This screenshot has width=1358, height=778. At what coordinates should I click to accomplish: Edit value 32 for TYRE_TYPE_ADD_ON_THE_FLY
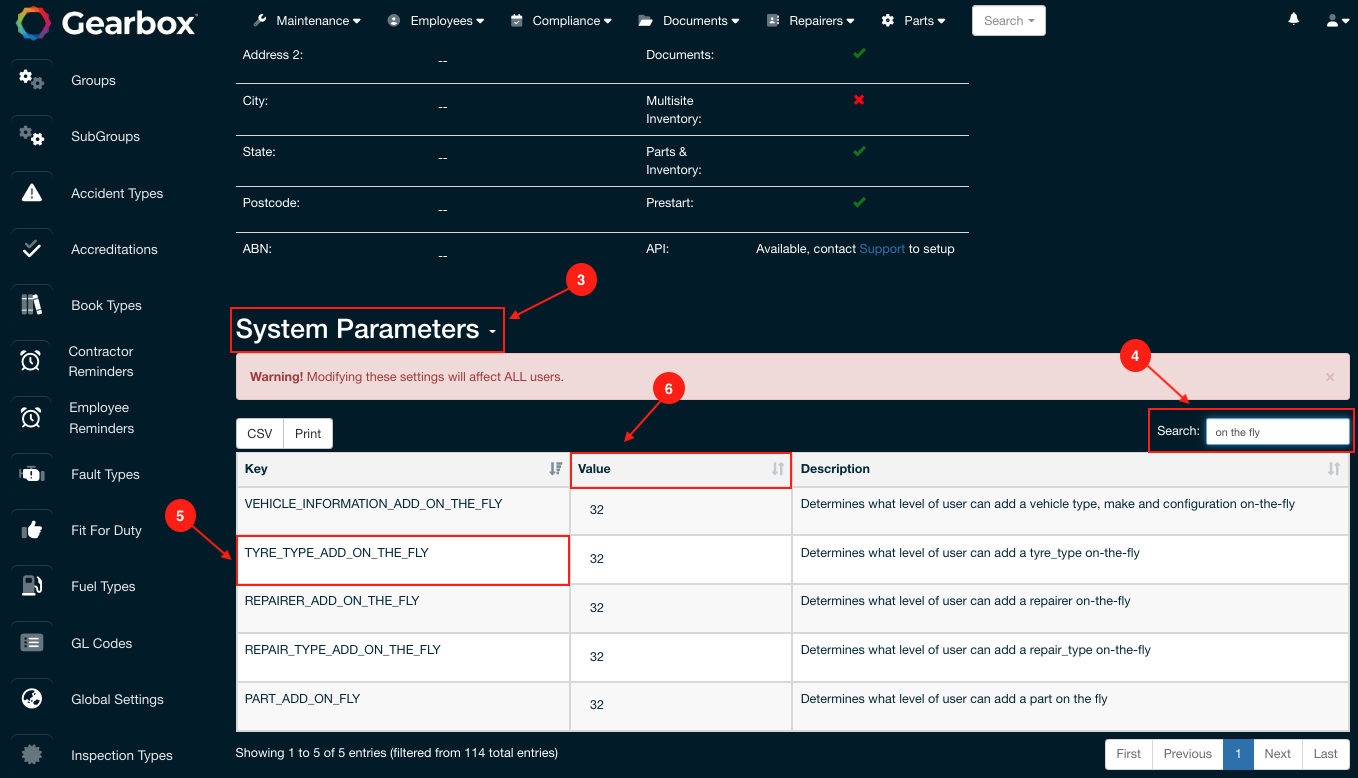597,559
